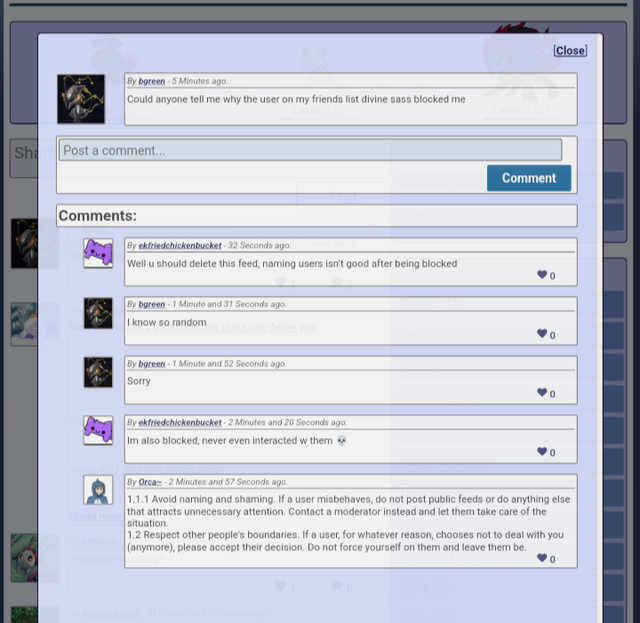Click the avatar beside 'Im also blocked' comment

(98, 430)
